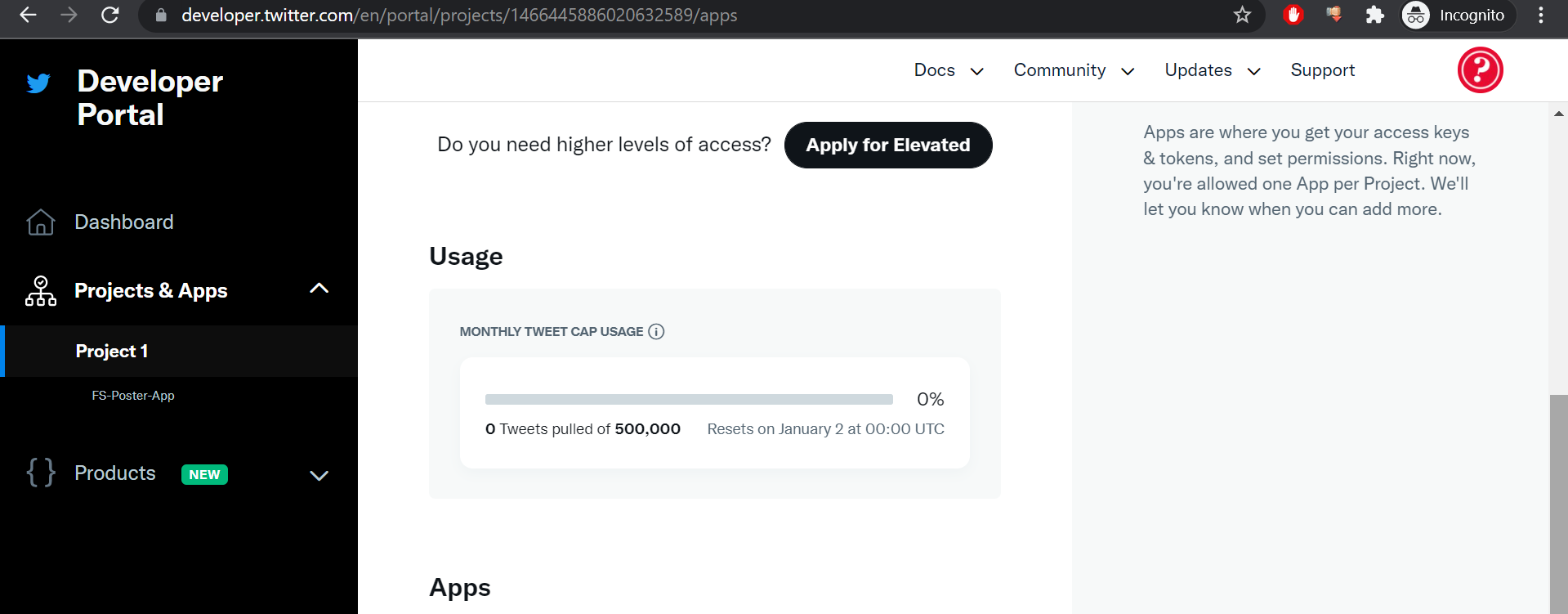Click the 0% usage value
Image resolution: width=1568 pixels, height=614 pixels.
click(930, 399)
